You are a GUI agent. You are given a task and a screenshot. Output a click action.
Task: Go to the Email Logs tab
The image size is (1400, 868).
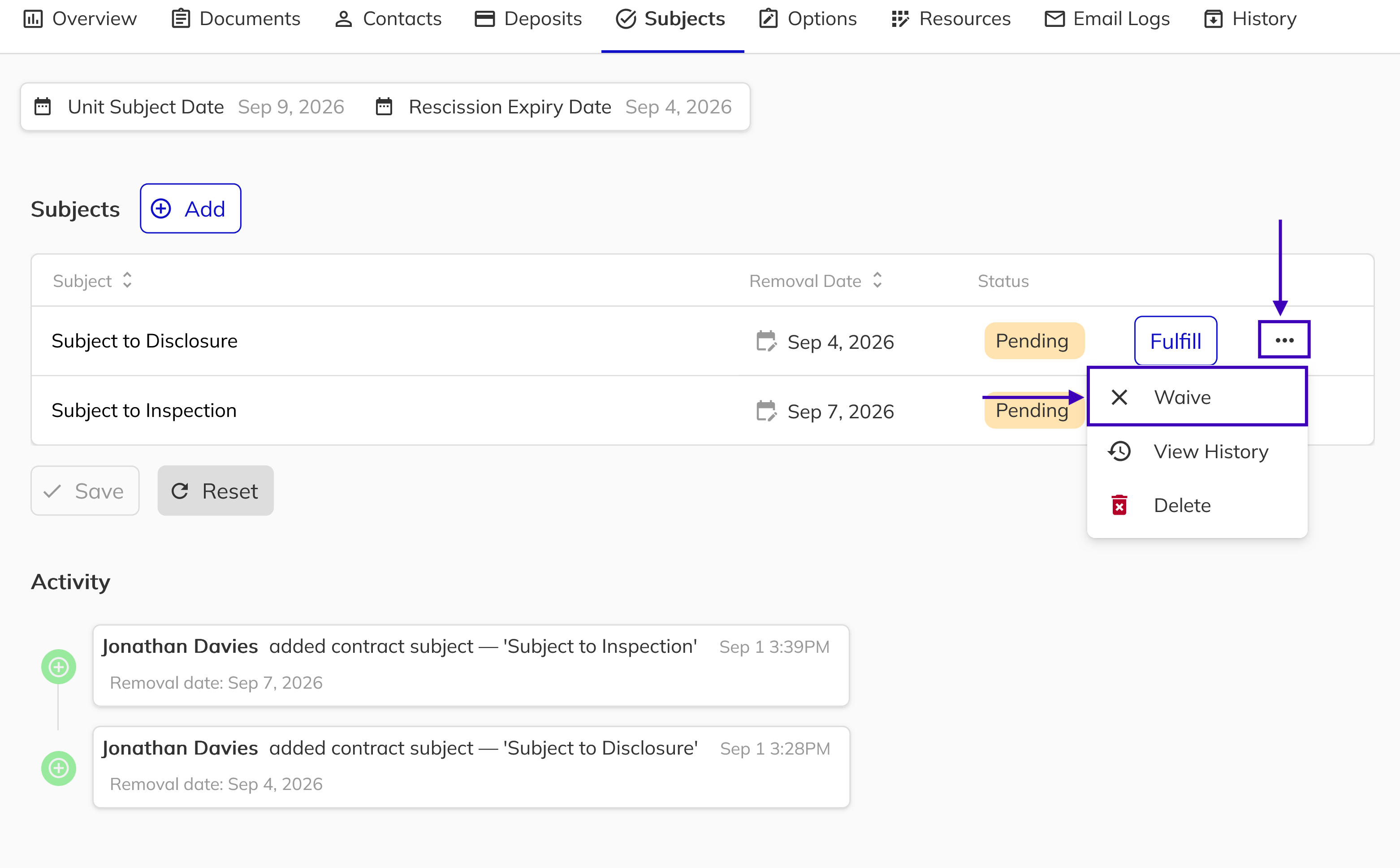[1107, 19]
